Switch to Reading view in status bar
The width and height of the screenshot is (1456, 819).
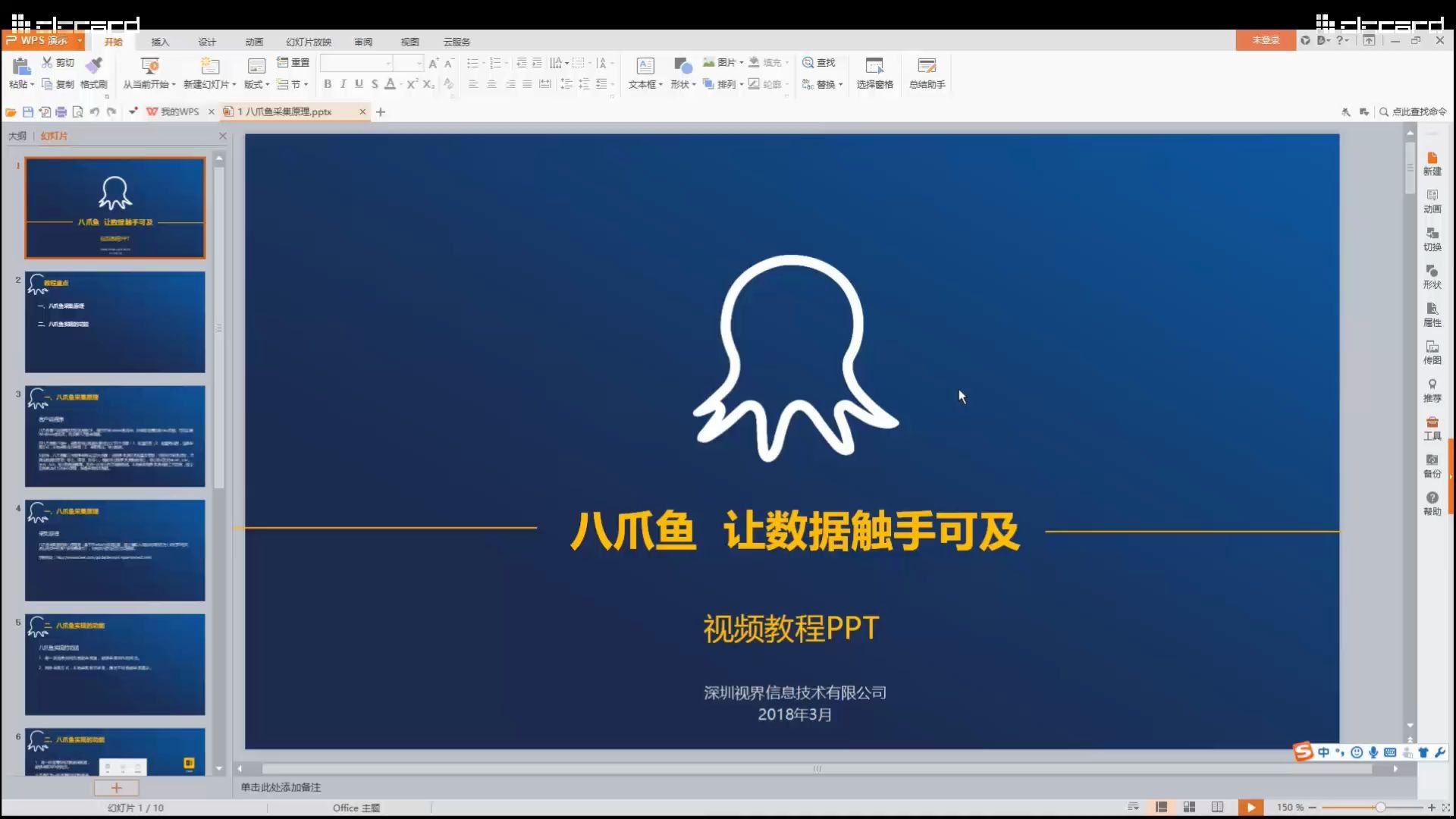coord(1217,807)
